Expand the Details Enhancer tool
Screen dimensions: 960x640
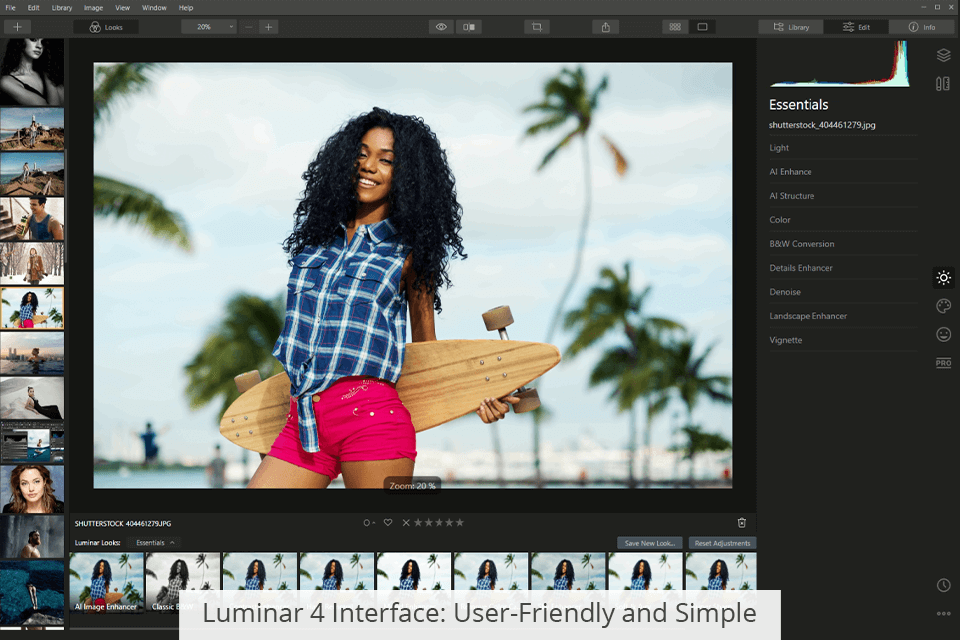(843, 268)
